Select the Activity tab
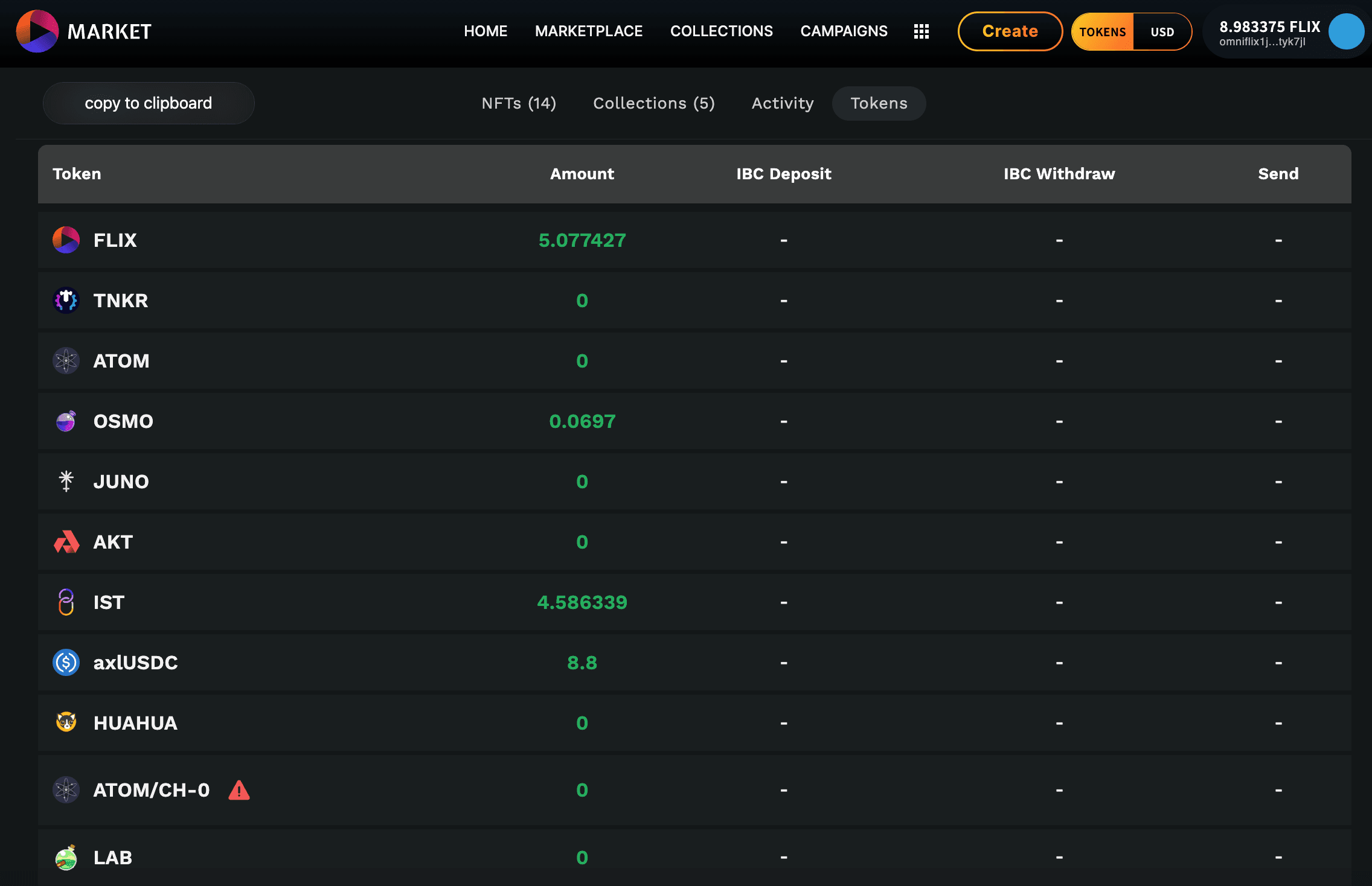 784,102
